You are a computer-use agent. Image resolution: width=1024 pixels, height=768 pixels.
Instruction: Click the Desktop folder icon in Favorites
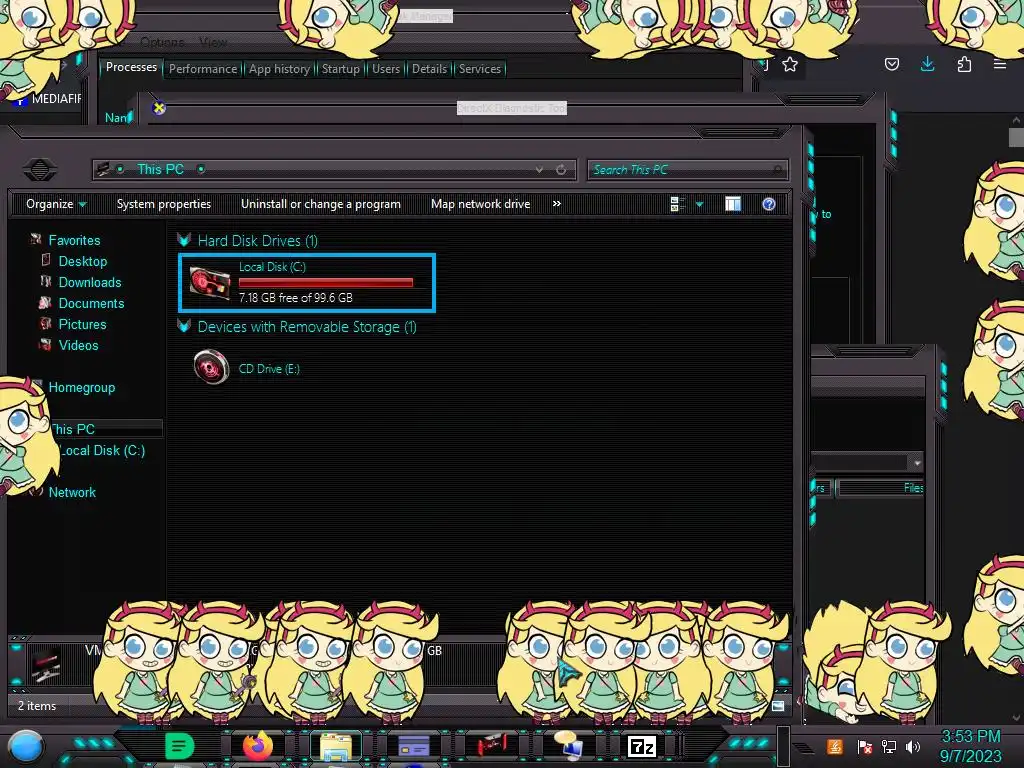click(x=46, y=260)
